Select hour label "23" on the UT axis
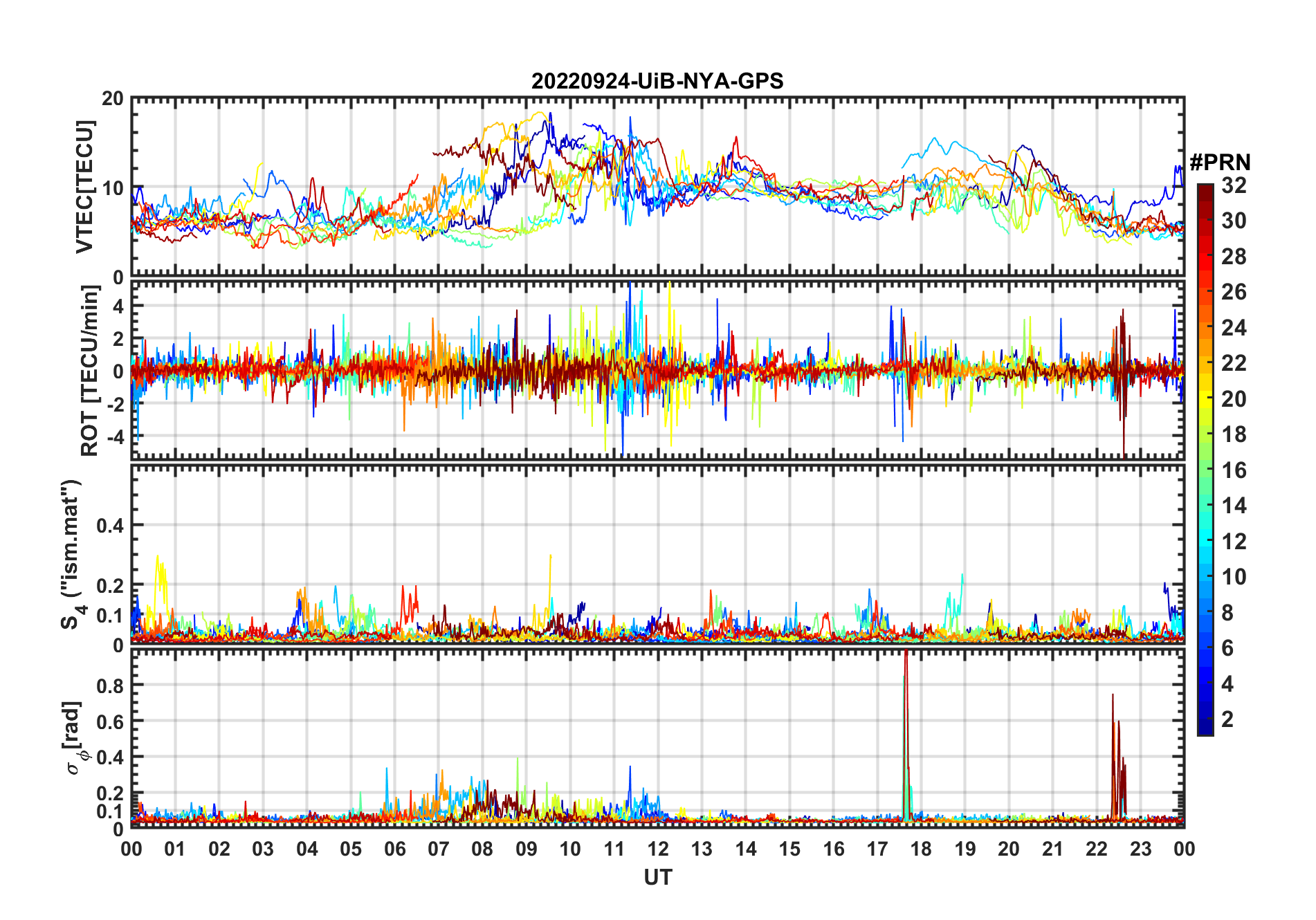Image resolution: width=1316 pixels, height=920 pixels. click(x=1140, y=849)
